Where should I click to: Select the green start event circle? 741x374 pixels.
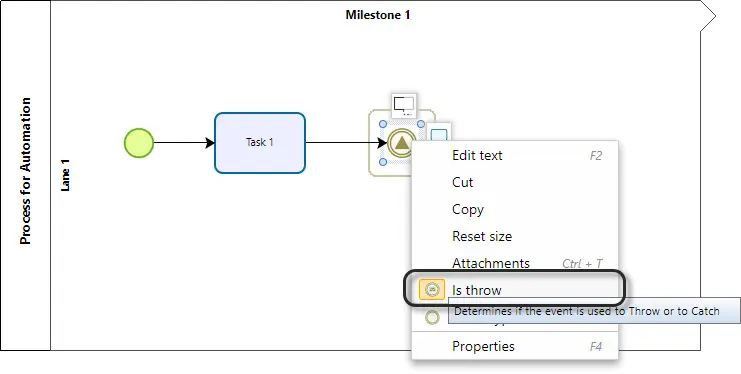coord(139,143)
